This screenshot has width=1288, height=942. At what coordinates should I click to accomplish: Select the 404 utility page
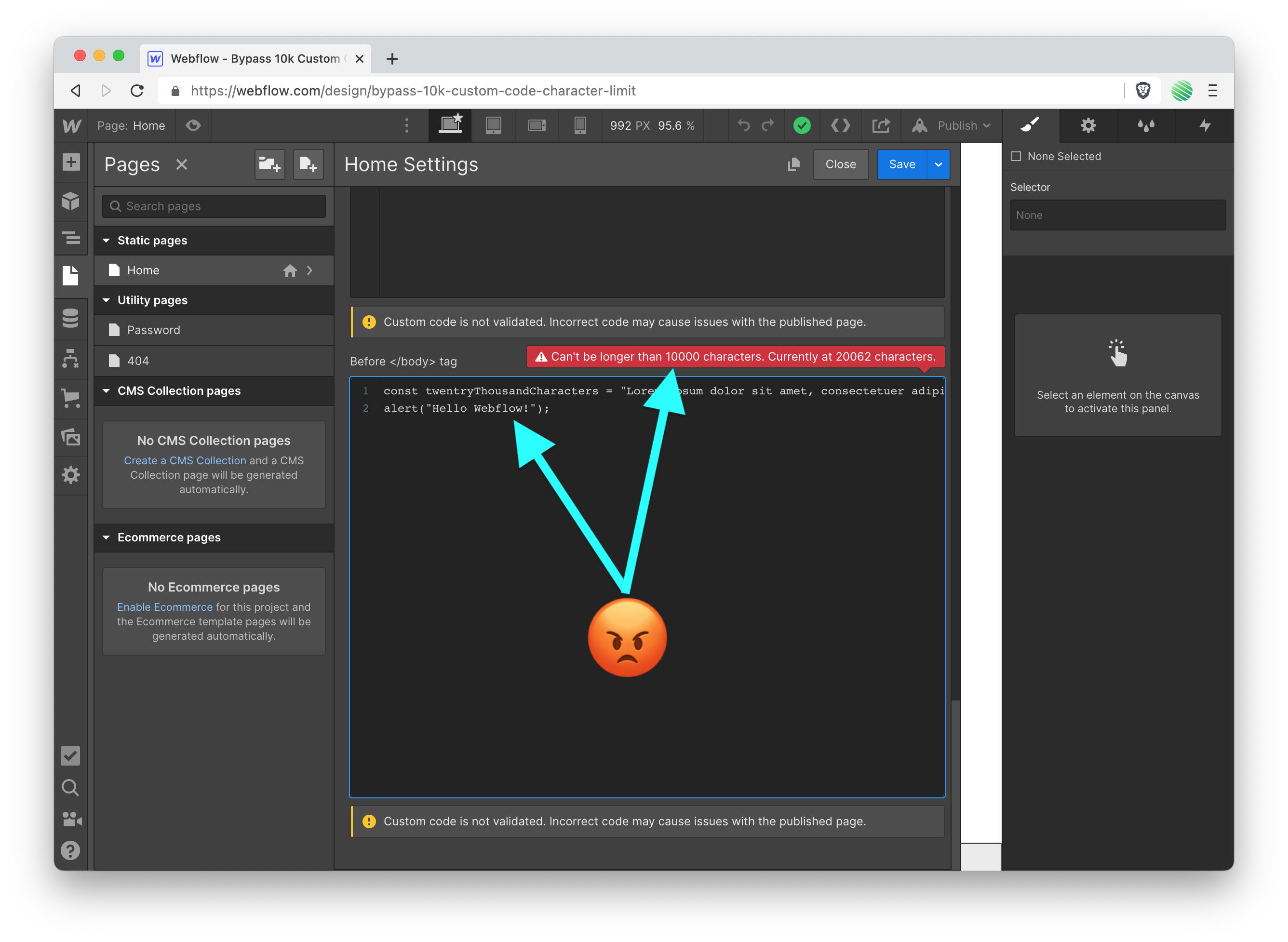pos(214,361)
